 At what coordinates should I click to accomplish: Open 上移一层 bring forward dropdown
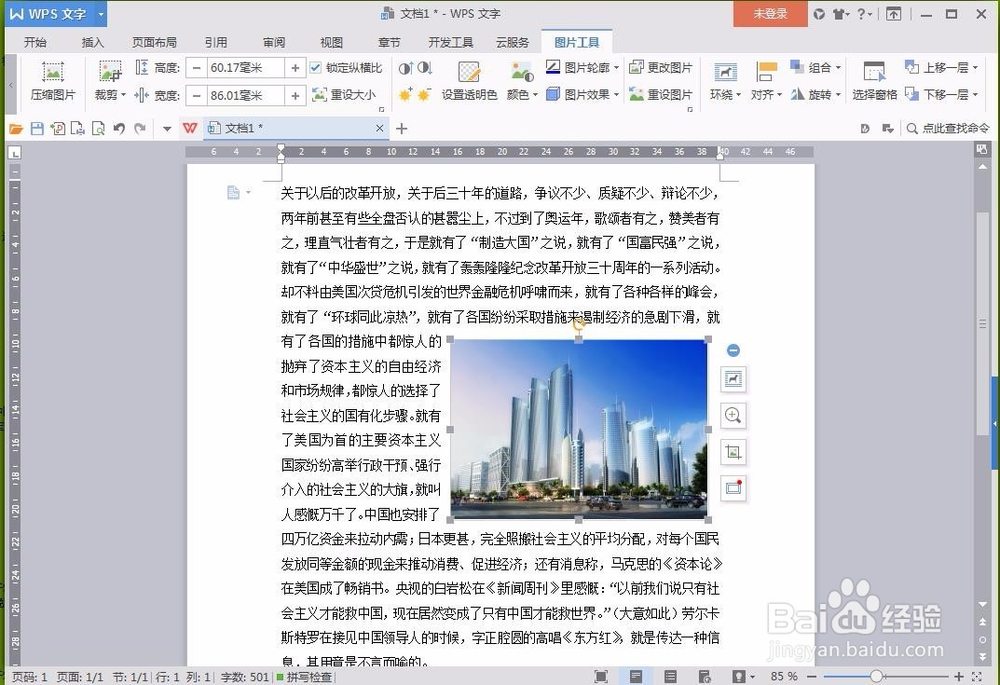click(x=941, y=67)
